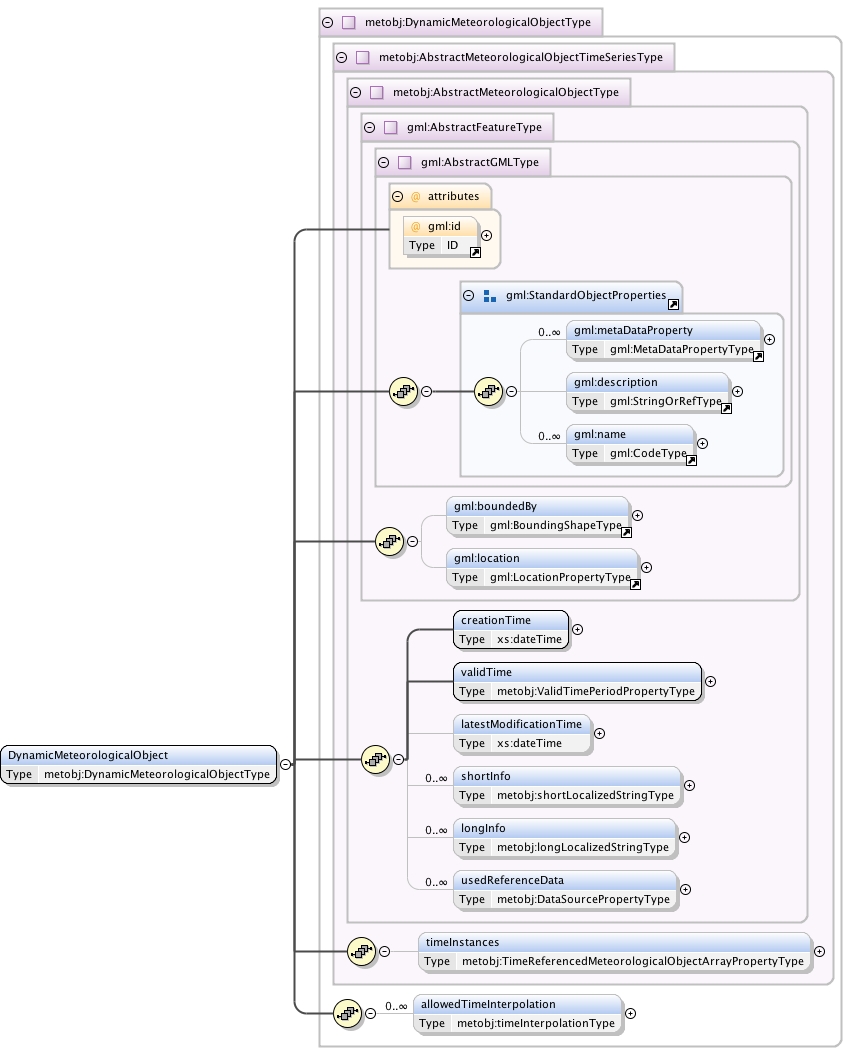Collapse the gml:AbstractGMLType box
Viewport: 843px width, 1048px height.
click(x=384, y=162)
